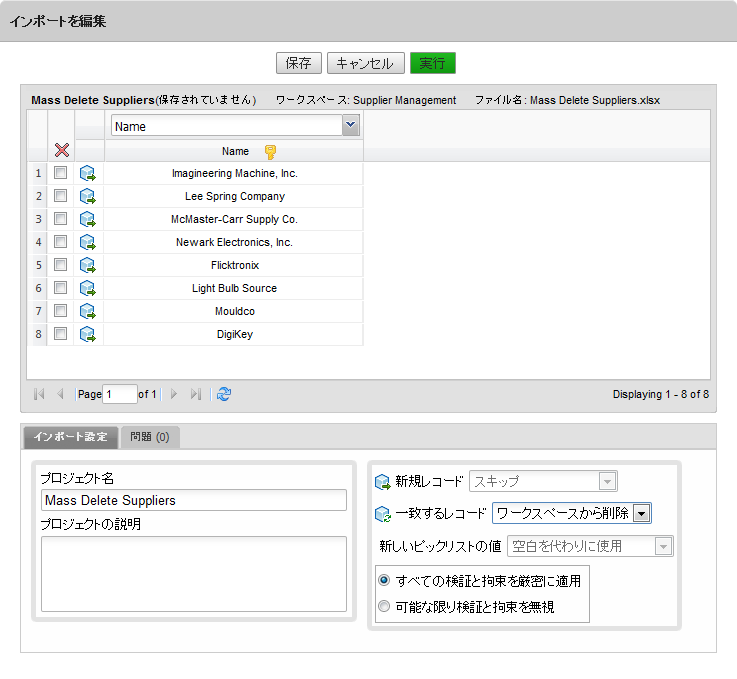737x679 pixels.
Task: Click the Flicktronix cell
Action: pos(234,265)
